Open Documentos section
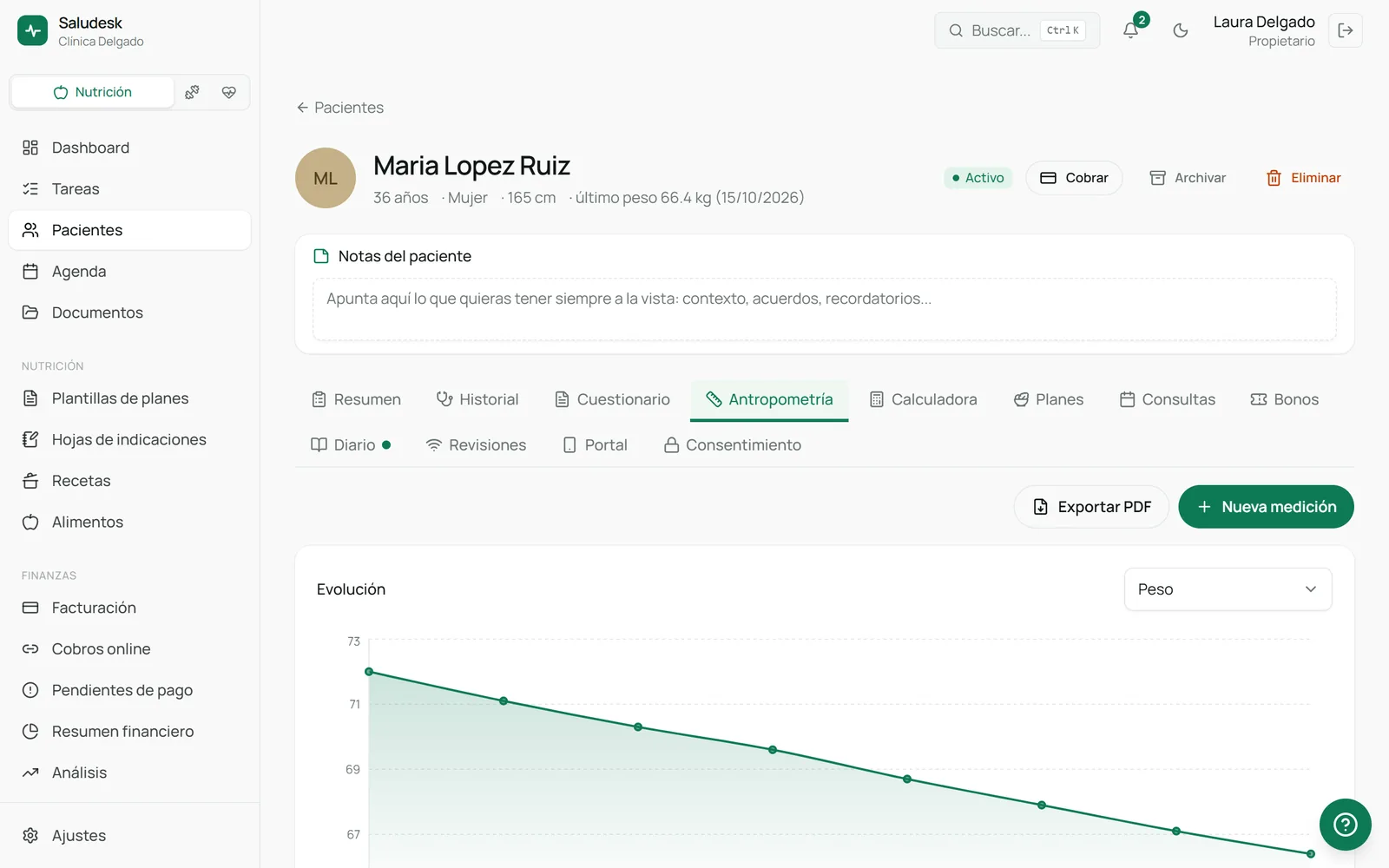The image size is (1389, 868). (x=129, y=312)
